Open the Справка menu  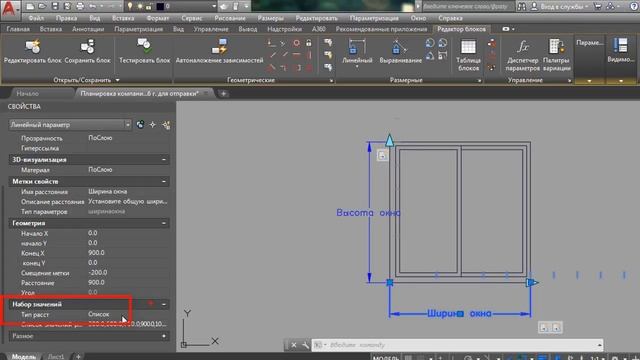[450, 18]
